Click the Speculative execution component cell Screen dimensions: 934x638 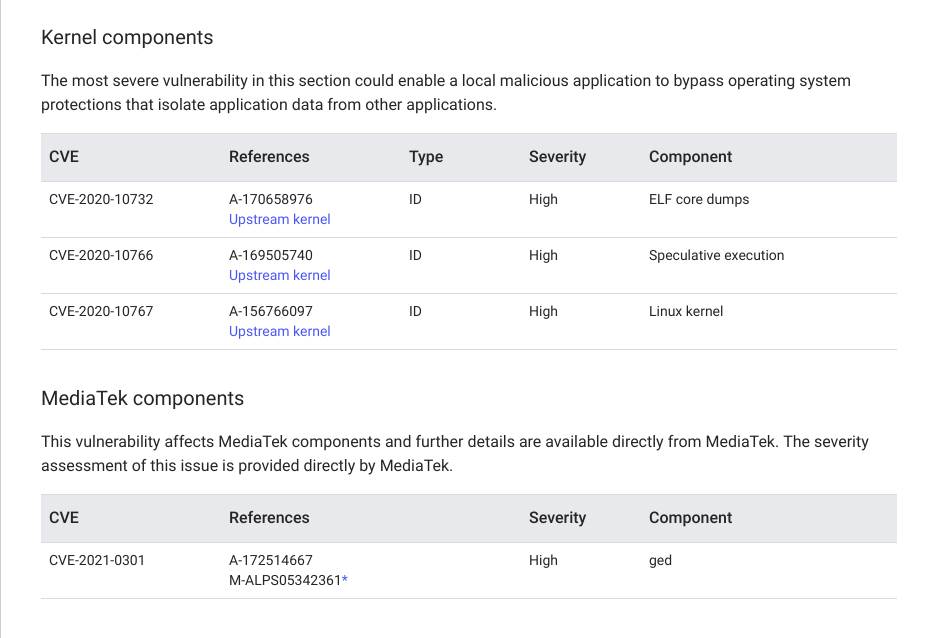[716, 255]
